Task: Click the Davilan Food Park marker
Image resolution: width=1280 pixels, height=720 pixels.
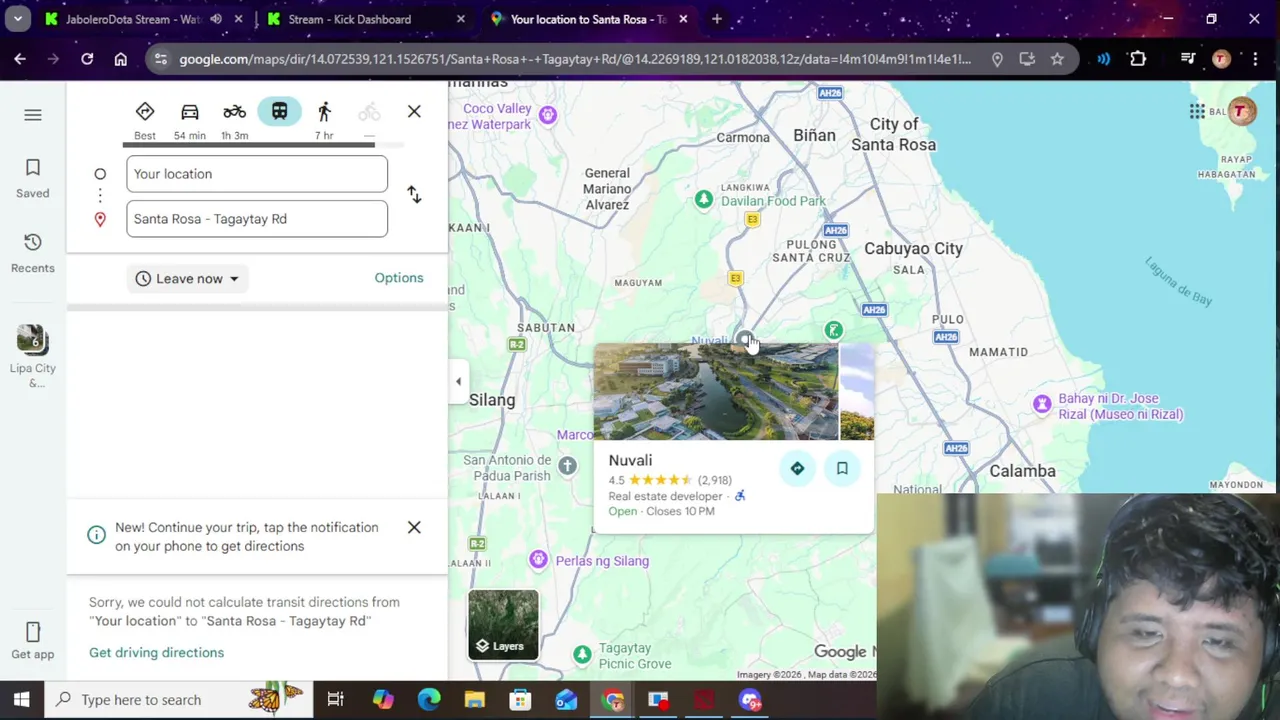Action: tap(704, 200)
